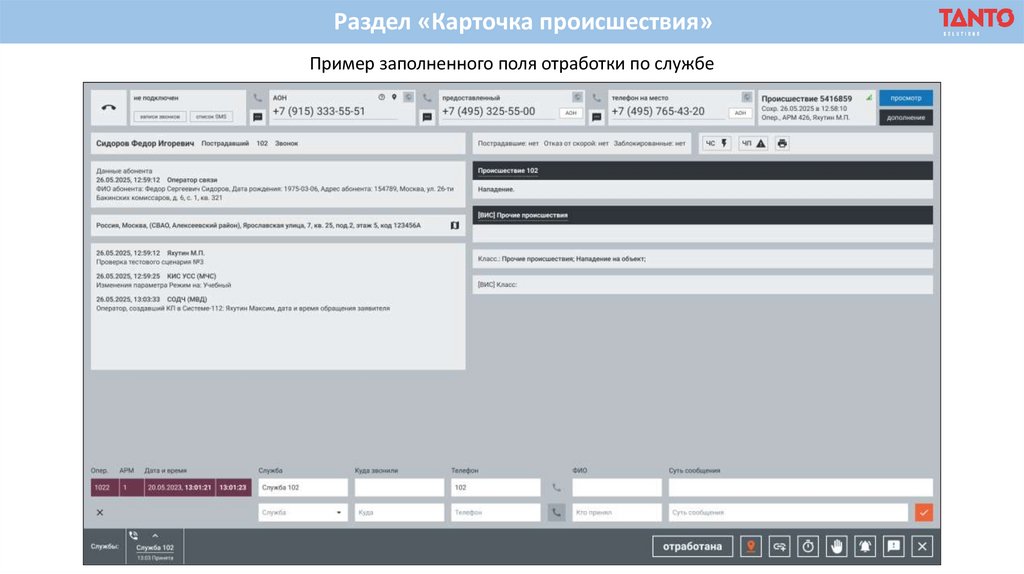Open the SMS list button
This screenshot has width=1024, height=574.
(x=212, y=116)
